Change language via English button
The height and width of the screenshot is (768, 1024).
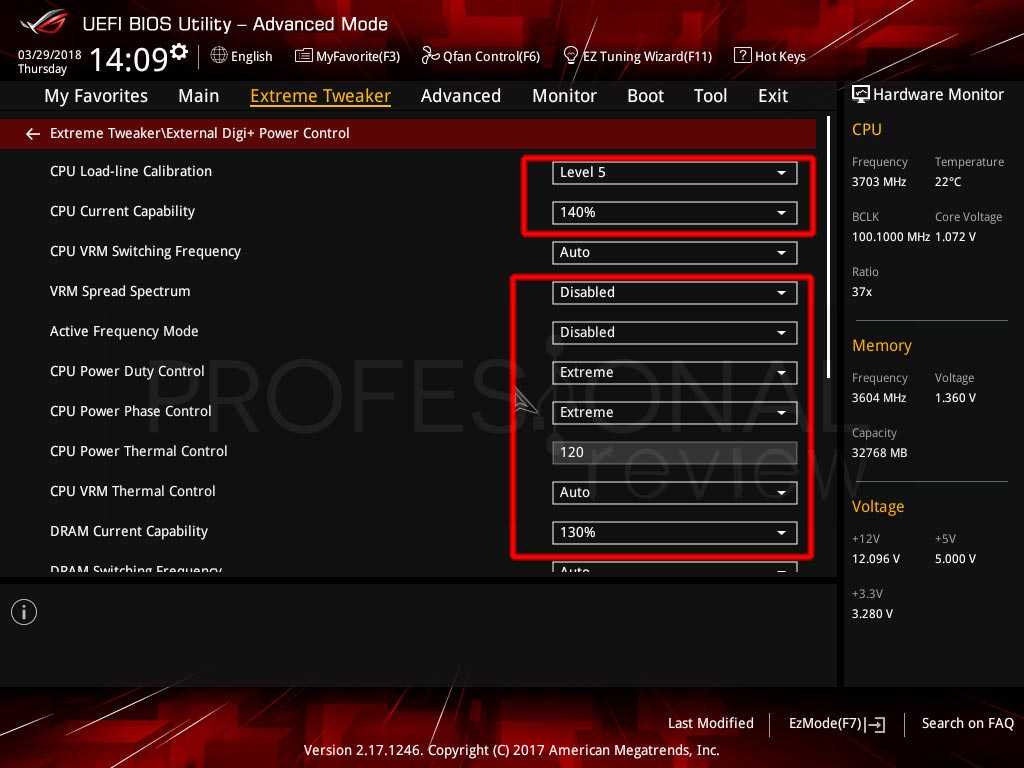click(251, 56)
